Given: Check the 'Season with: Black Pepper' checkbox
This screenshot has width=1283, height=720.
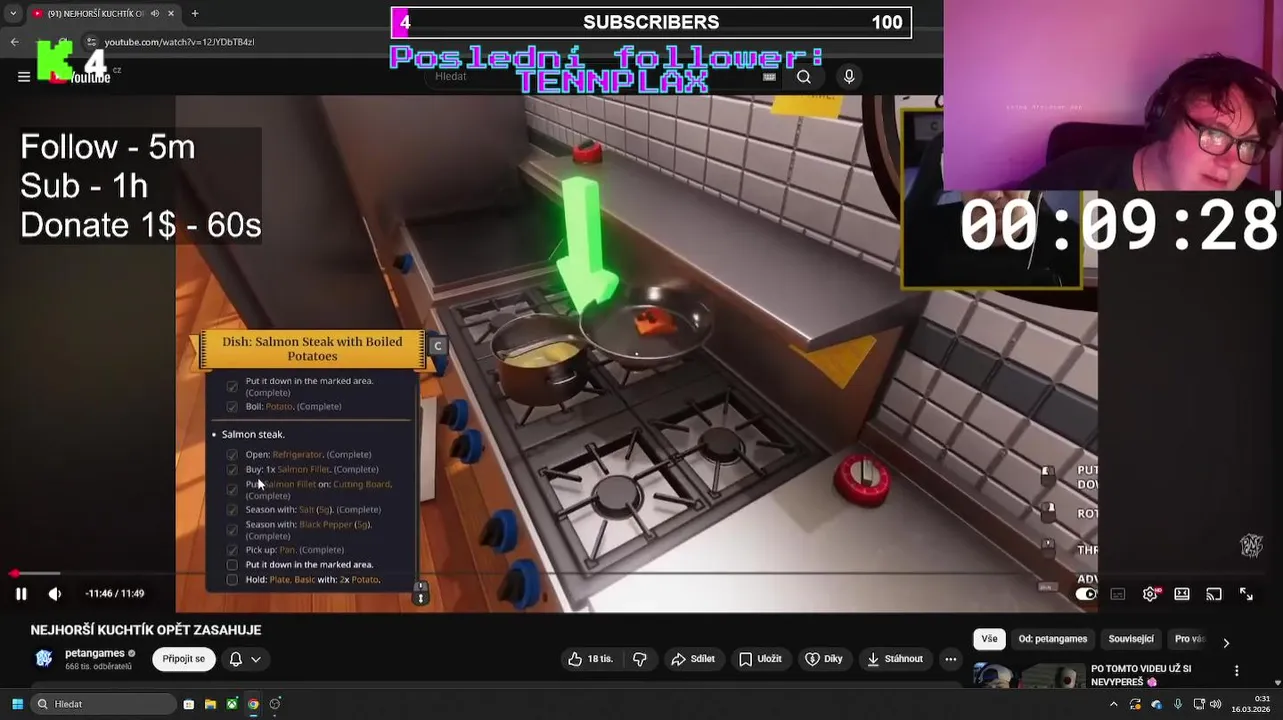Looking at the screenshot, I should tap(232, 529).
